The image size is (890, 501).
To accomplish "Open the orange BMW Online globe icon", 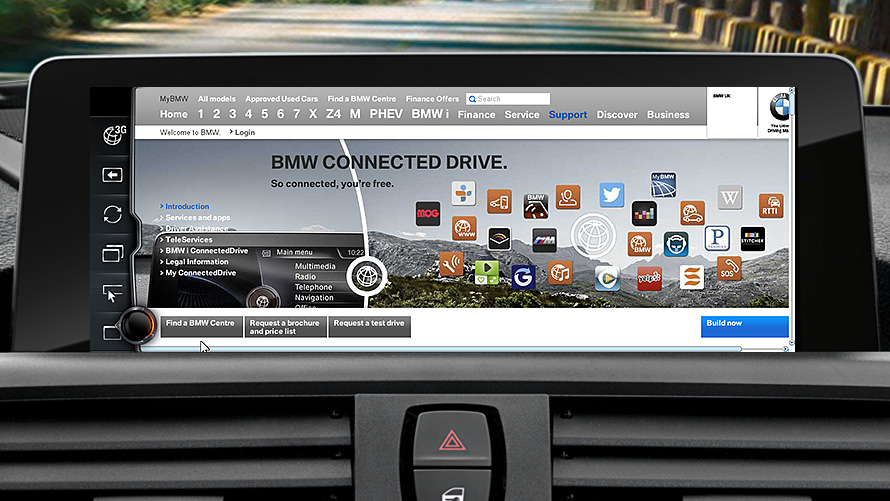I will point(640,244).
